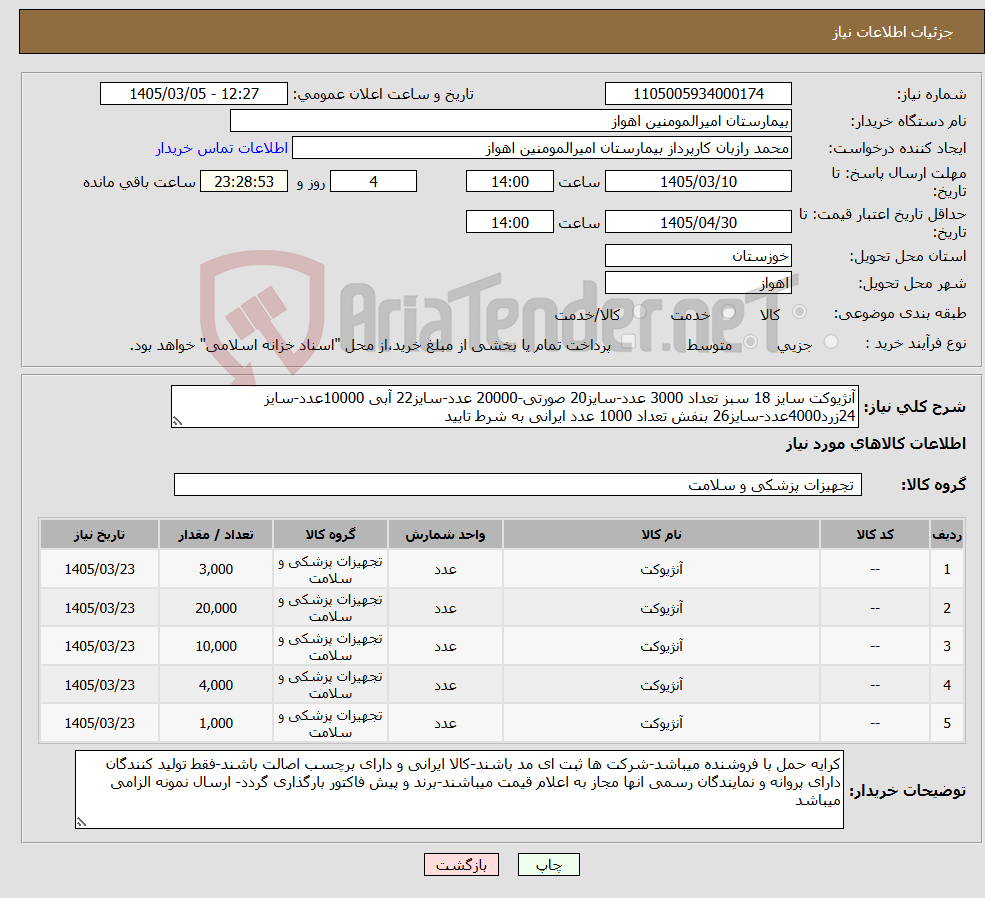Viewport: 985px width, 898px height.
Task: Click the buyer organization name field
Action: point(511,121)
